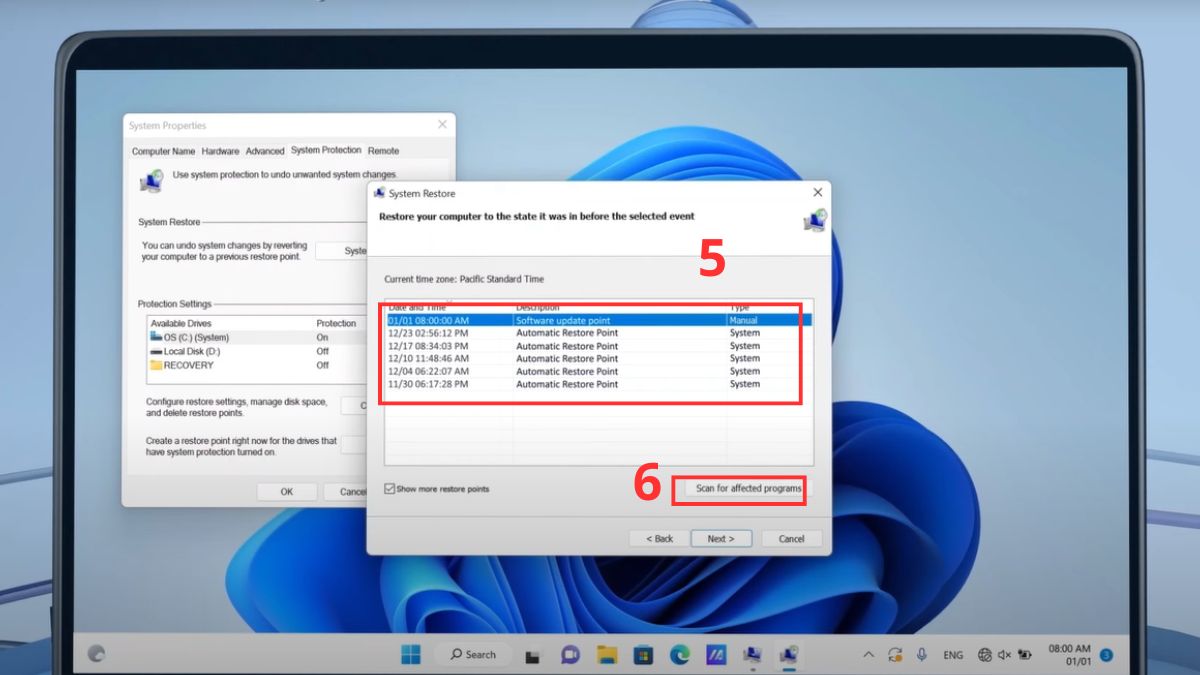Viewport: 1200px width, 675px height.
Task: Click the taskbar Search box
Action: [474, 654]
